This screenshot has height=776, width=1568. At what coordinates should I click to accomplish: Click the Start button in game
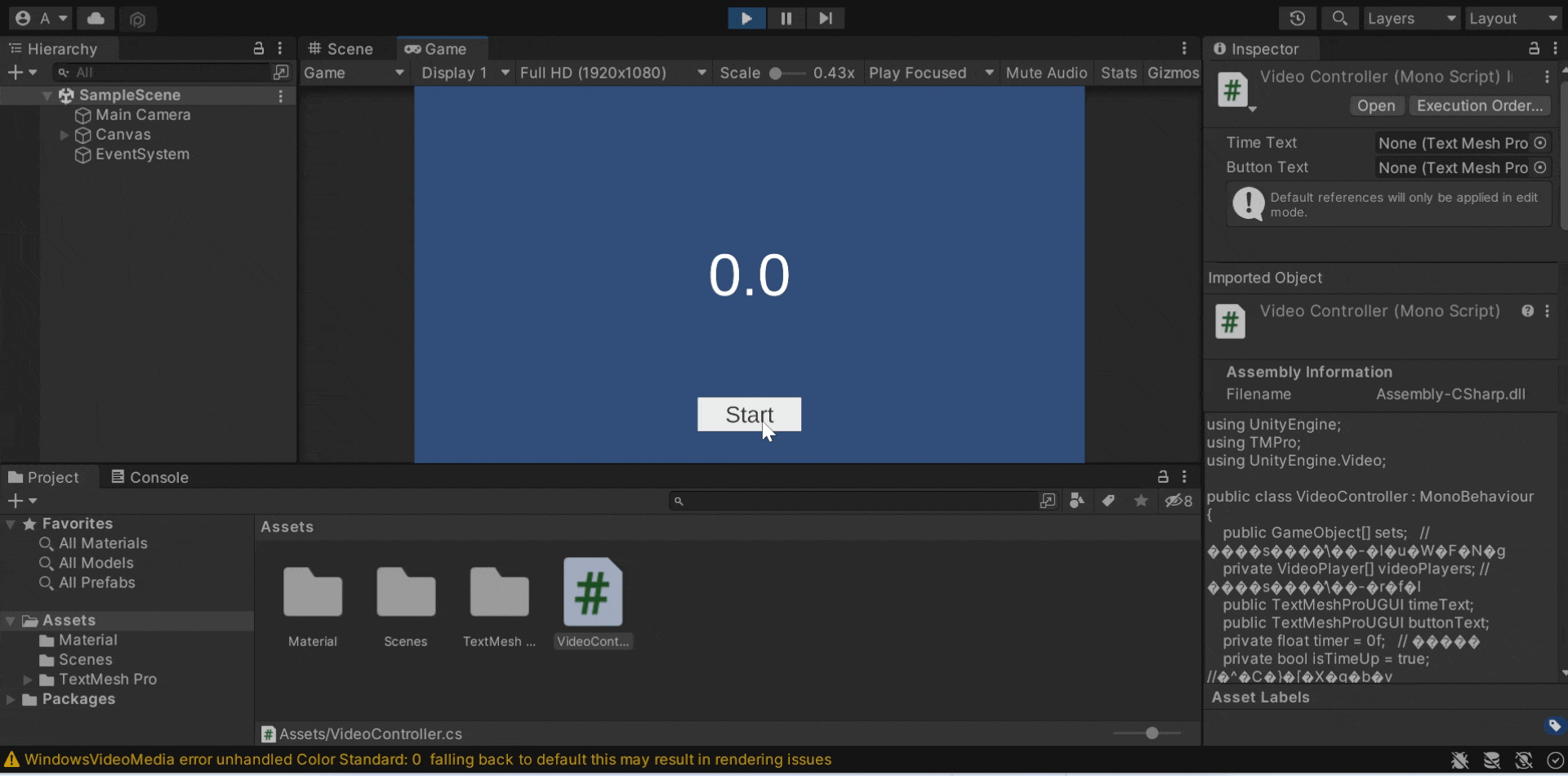click(x=749, y=414)
